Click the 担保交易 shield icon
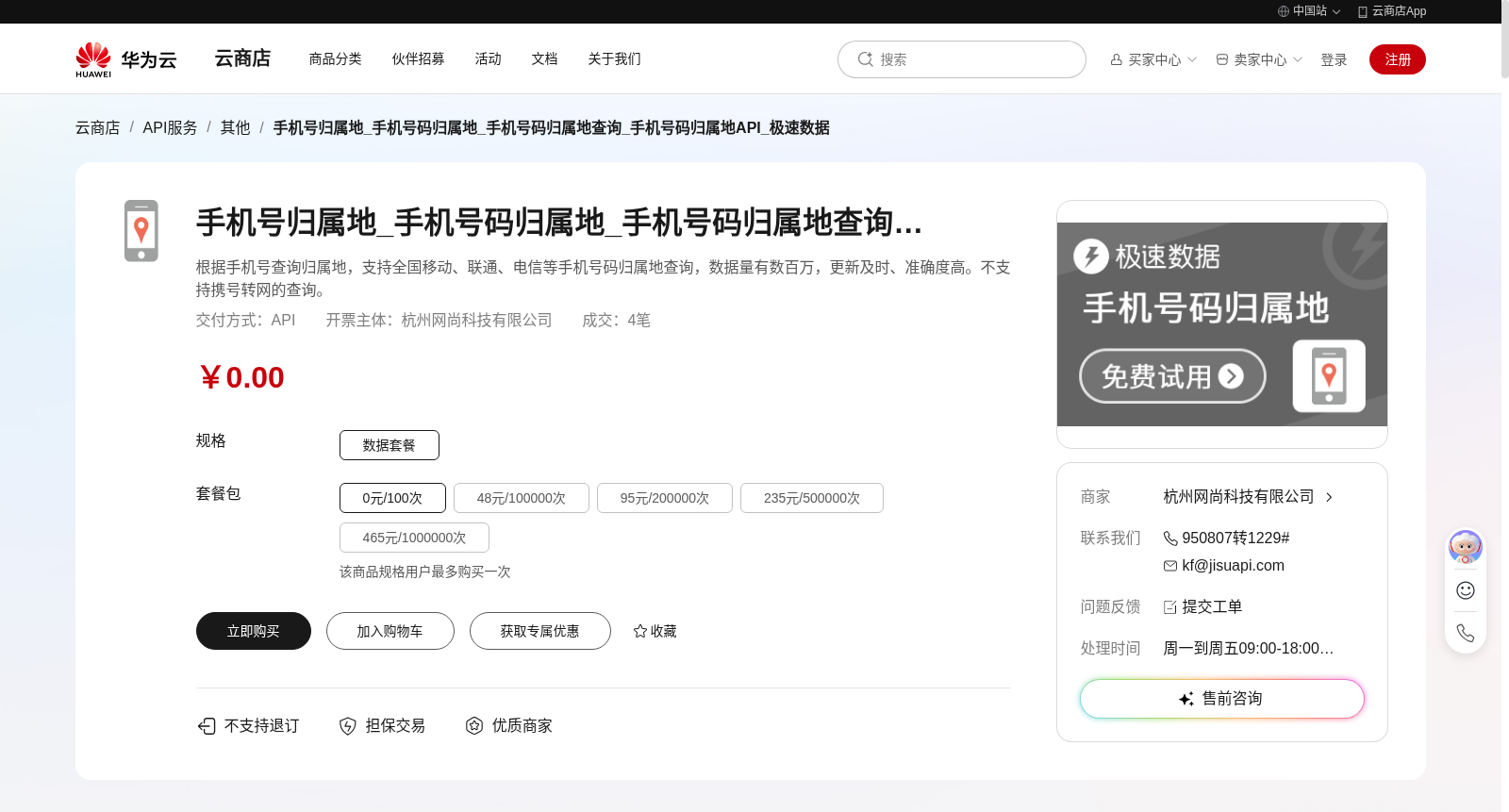The width and height of the screenshot is (1509, 812). (x=348, y=725)
